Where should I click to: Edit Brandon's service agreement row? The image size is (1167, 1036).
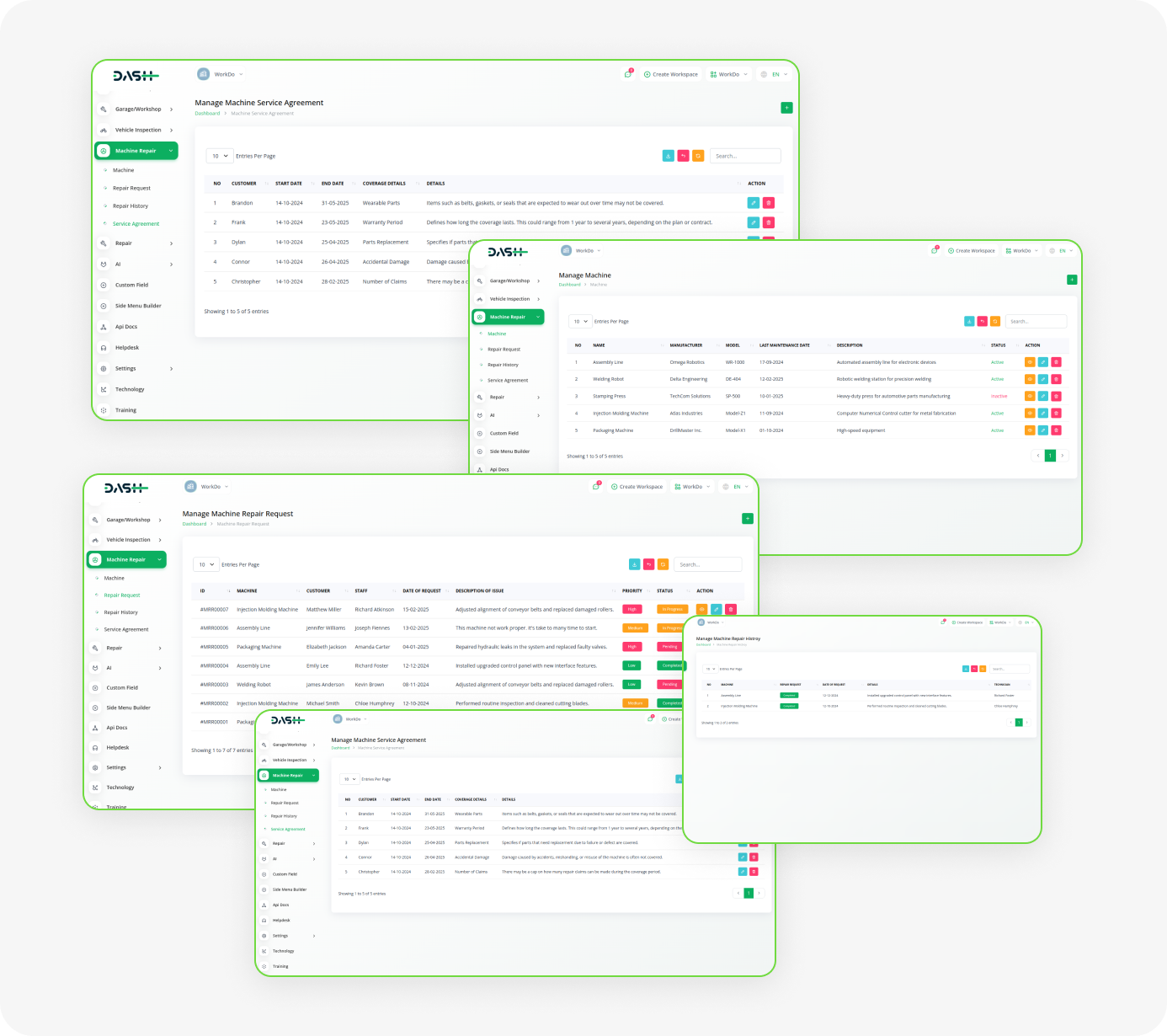coord(754,203)
